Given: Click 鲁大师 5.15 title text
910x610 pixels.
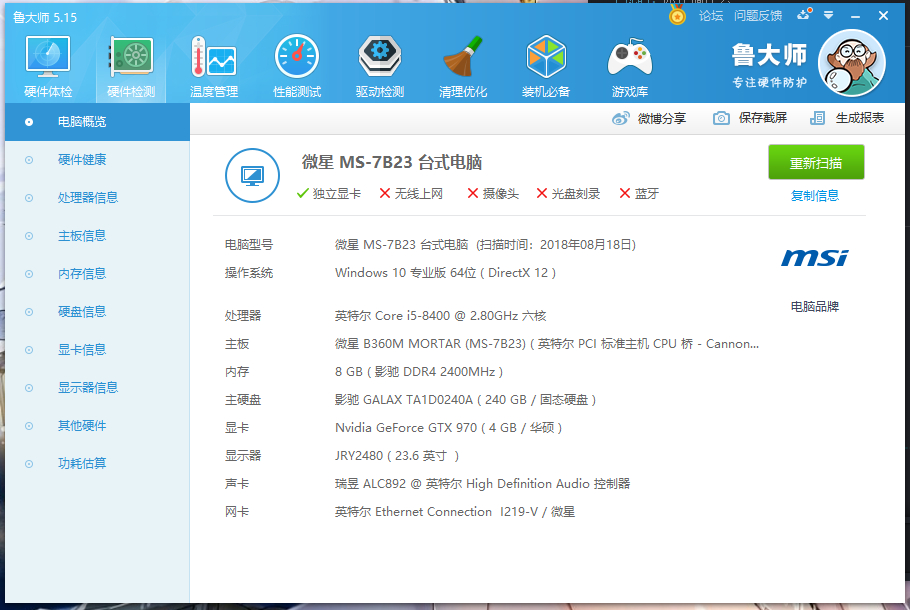Looking at the screenshot, I should click(x=45, y=18).
